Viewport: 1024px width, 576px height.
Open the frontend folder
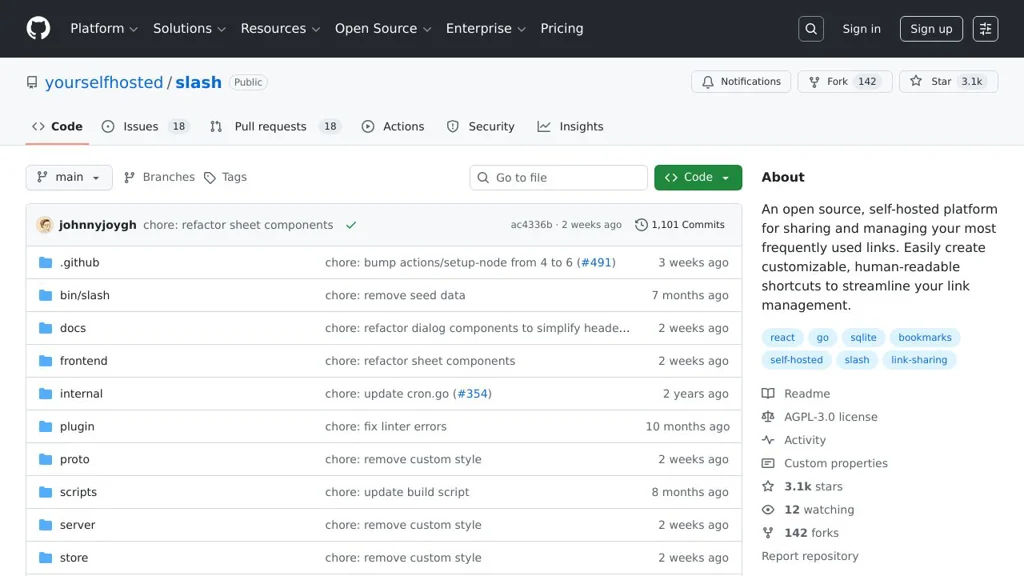click(x=84, y=361)
